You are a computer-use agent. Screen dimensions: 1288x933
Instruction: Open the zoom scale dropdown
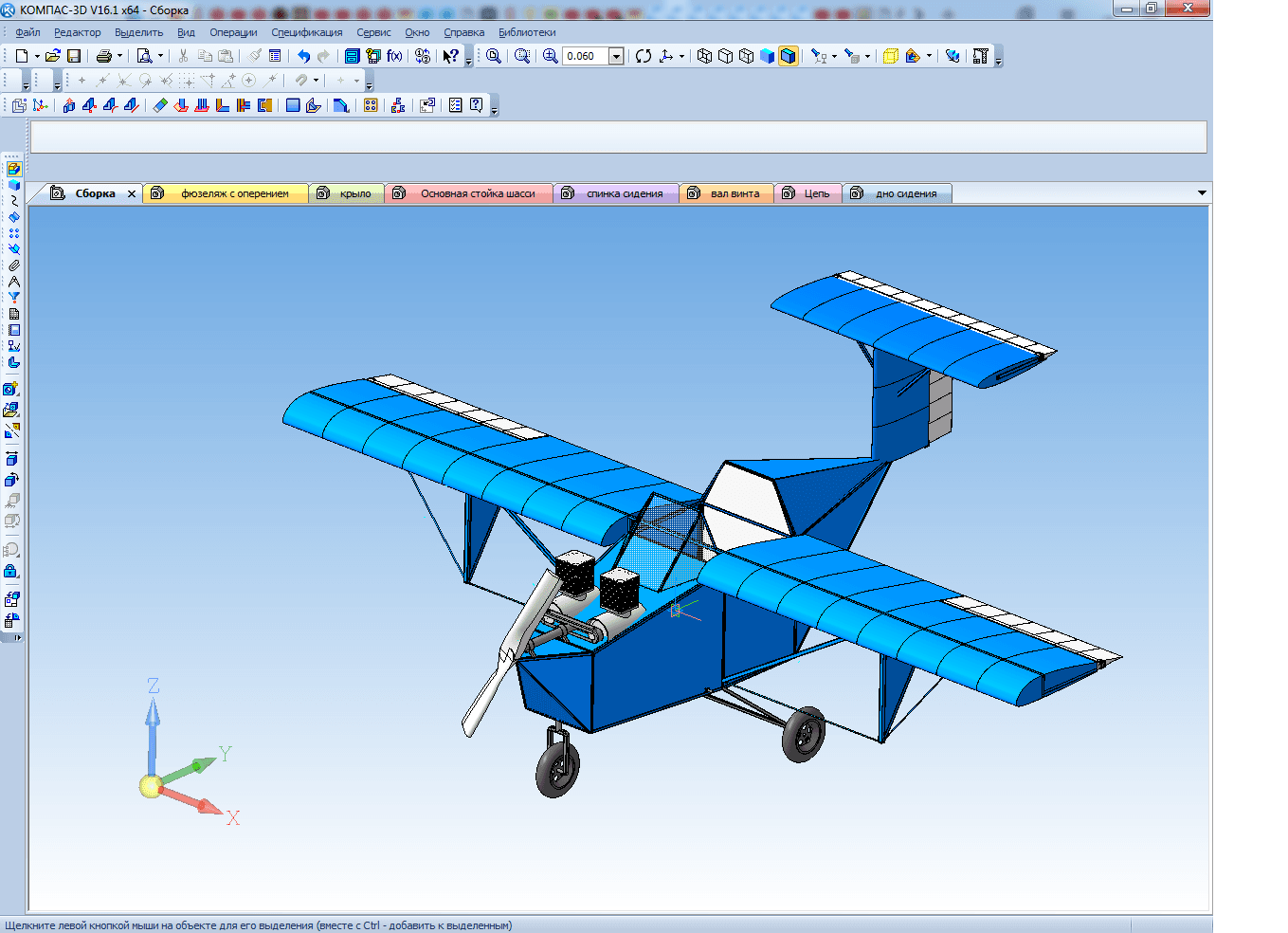pos(616,56)
